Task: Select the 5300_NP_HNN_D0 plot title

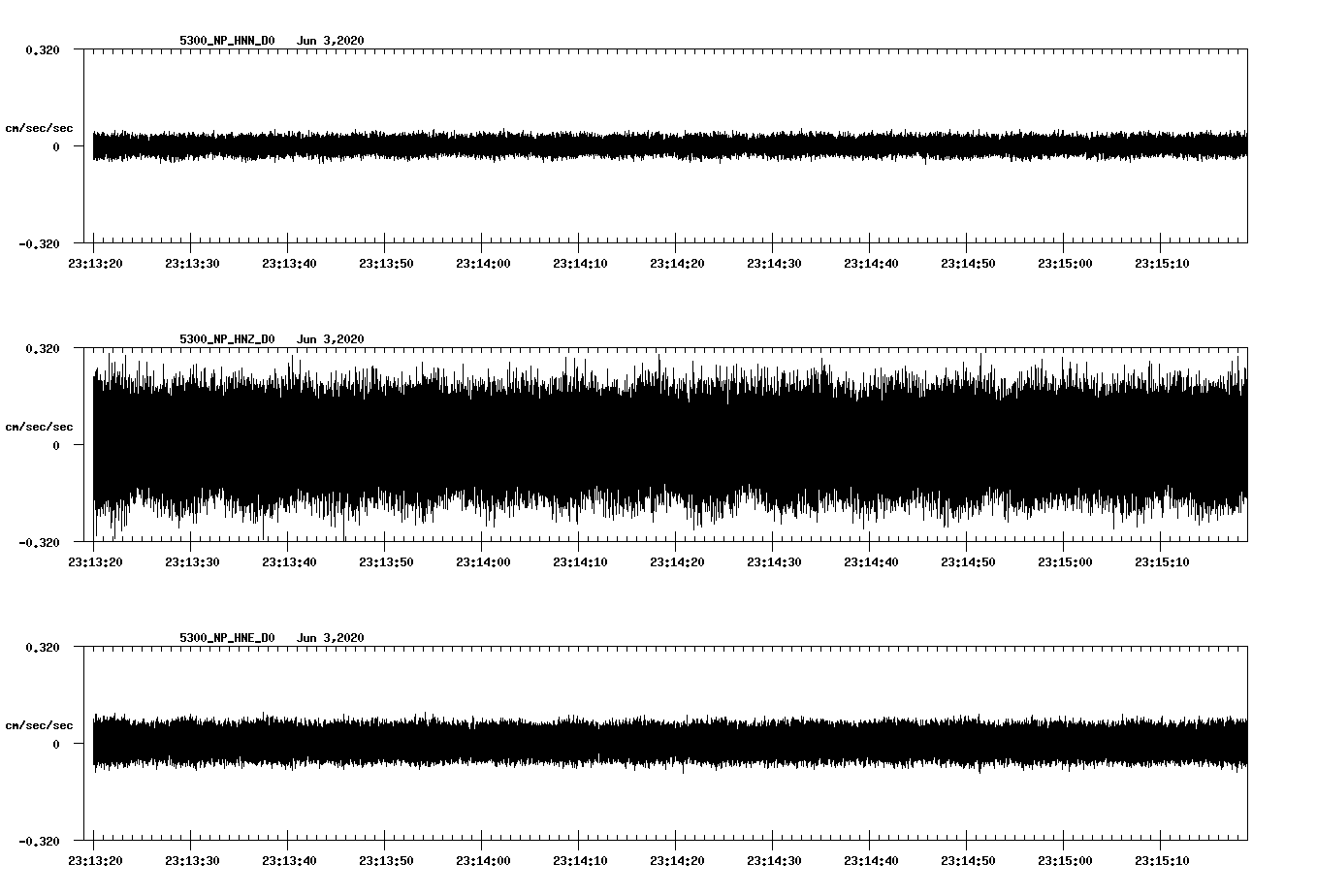Action: coord(227,40)
